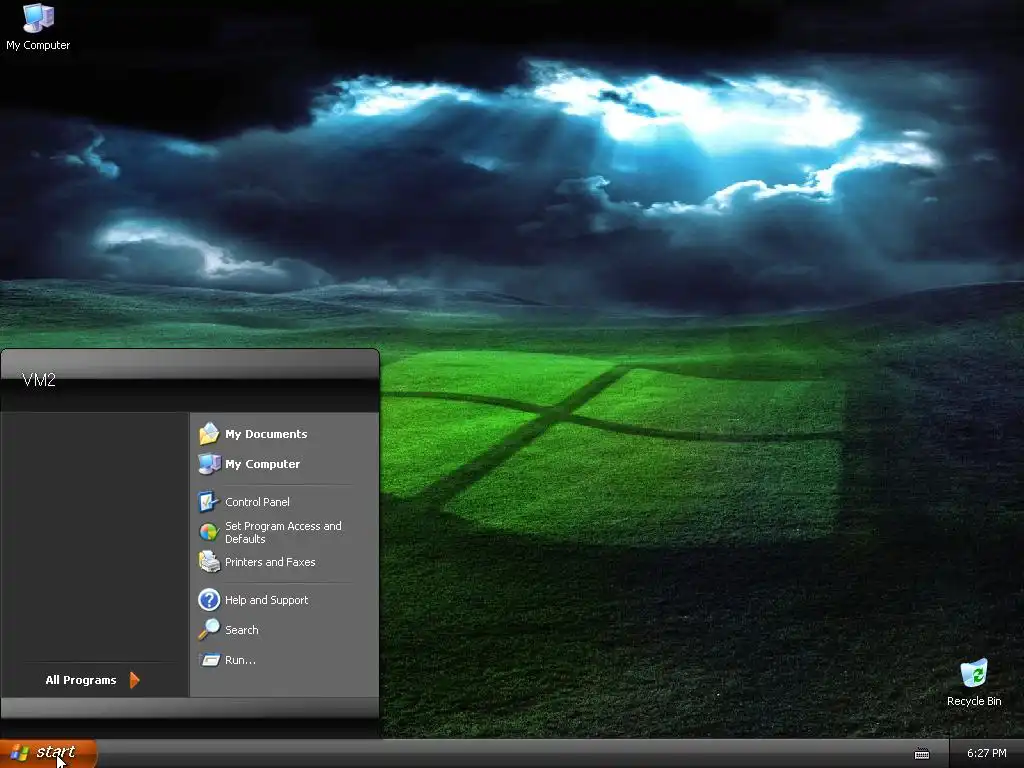Screen dimensions: 1024x768
Task: Open Control Panel text entry
Action: click(x=257, y=502)
